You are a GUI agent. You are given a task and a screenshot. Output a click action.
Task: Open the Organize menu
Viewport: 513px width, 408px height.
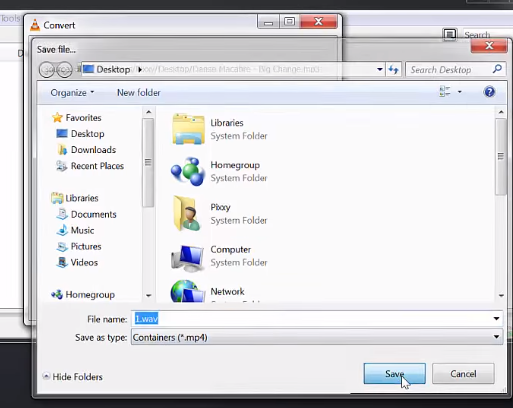point(72,93)
